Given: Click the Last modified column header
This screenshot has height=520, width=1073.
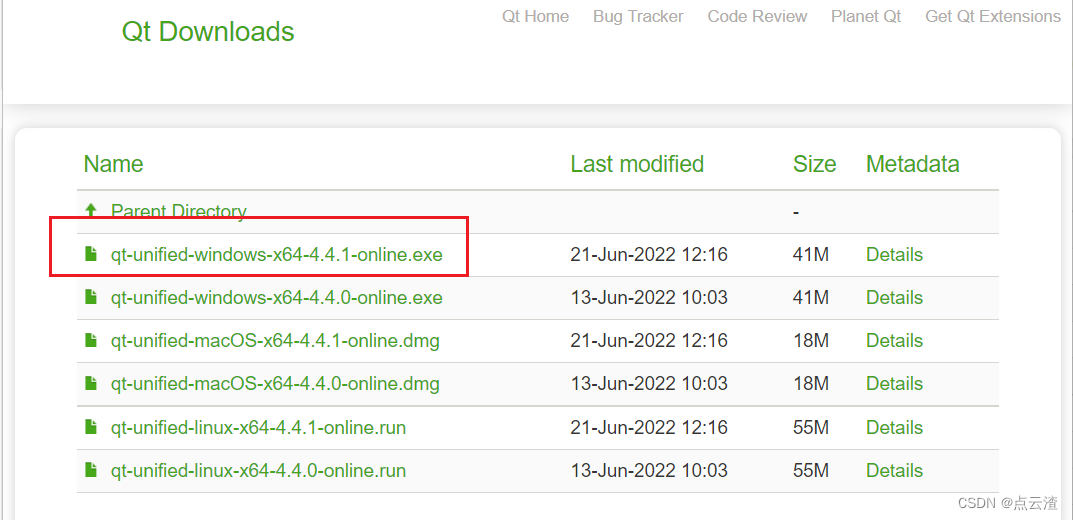Looking at the screenshot, I should pos(637,164).
